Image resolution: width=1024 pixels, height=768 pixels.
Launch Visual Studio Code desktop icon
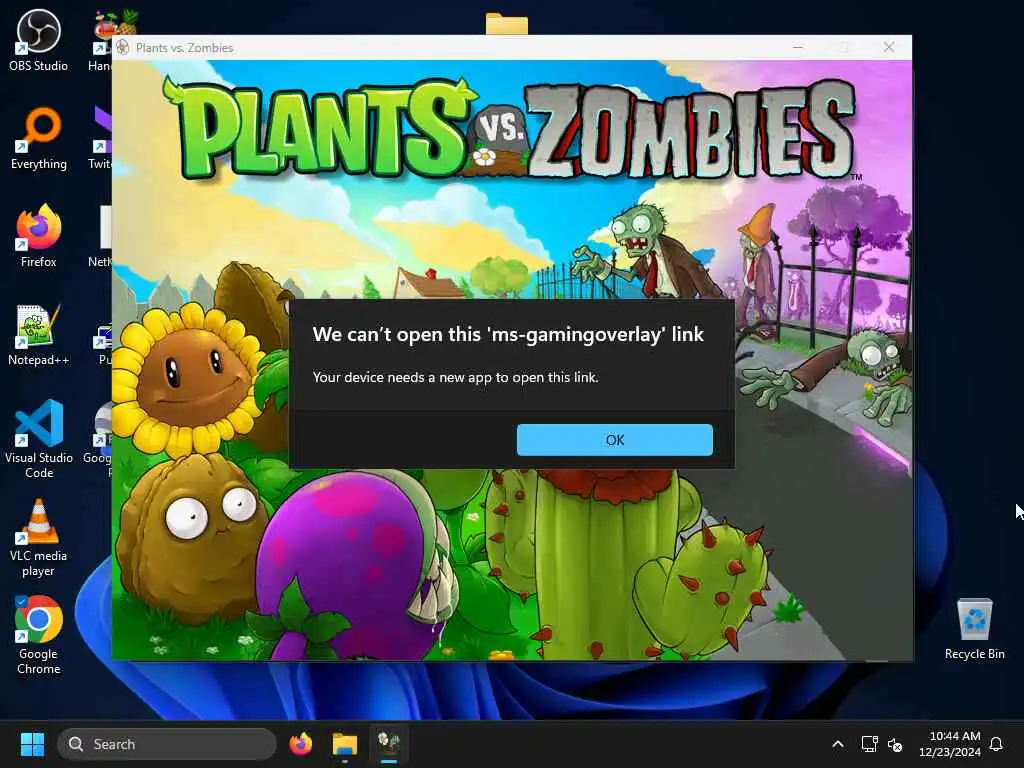pyautogui.click(x=39, y=439)
